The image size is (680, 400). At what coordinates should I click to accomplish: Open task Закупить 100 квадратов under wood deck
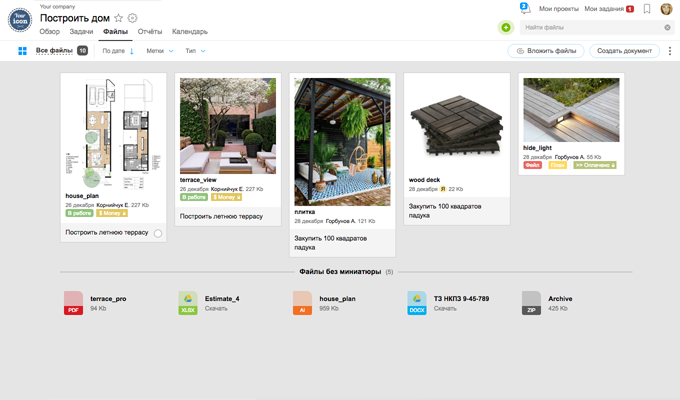point(445,211)
